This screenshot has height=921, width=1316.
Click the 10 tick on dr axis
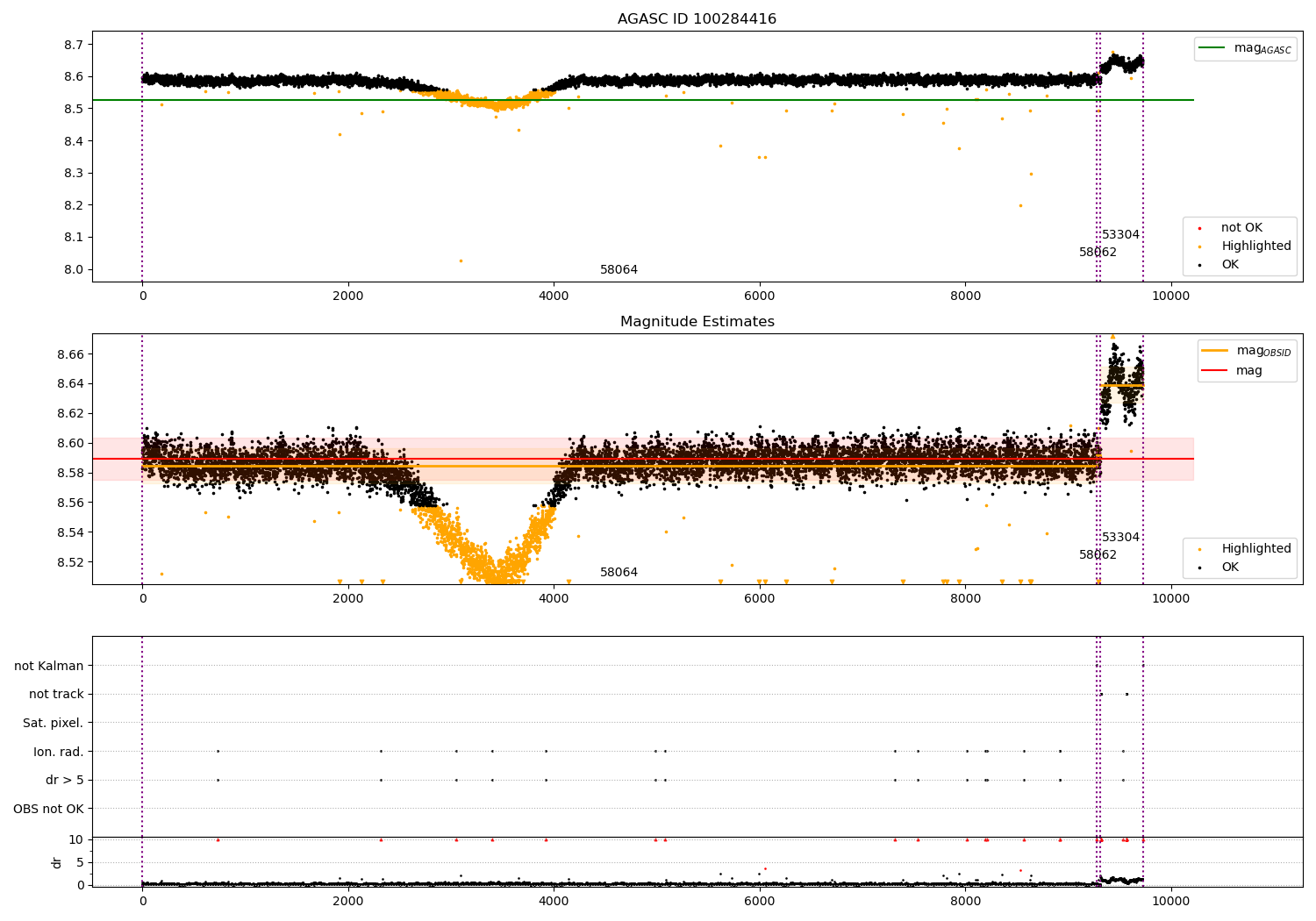coord(76,839)
